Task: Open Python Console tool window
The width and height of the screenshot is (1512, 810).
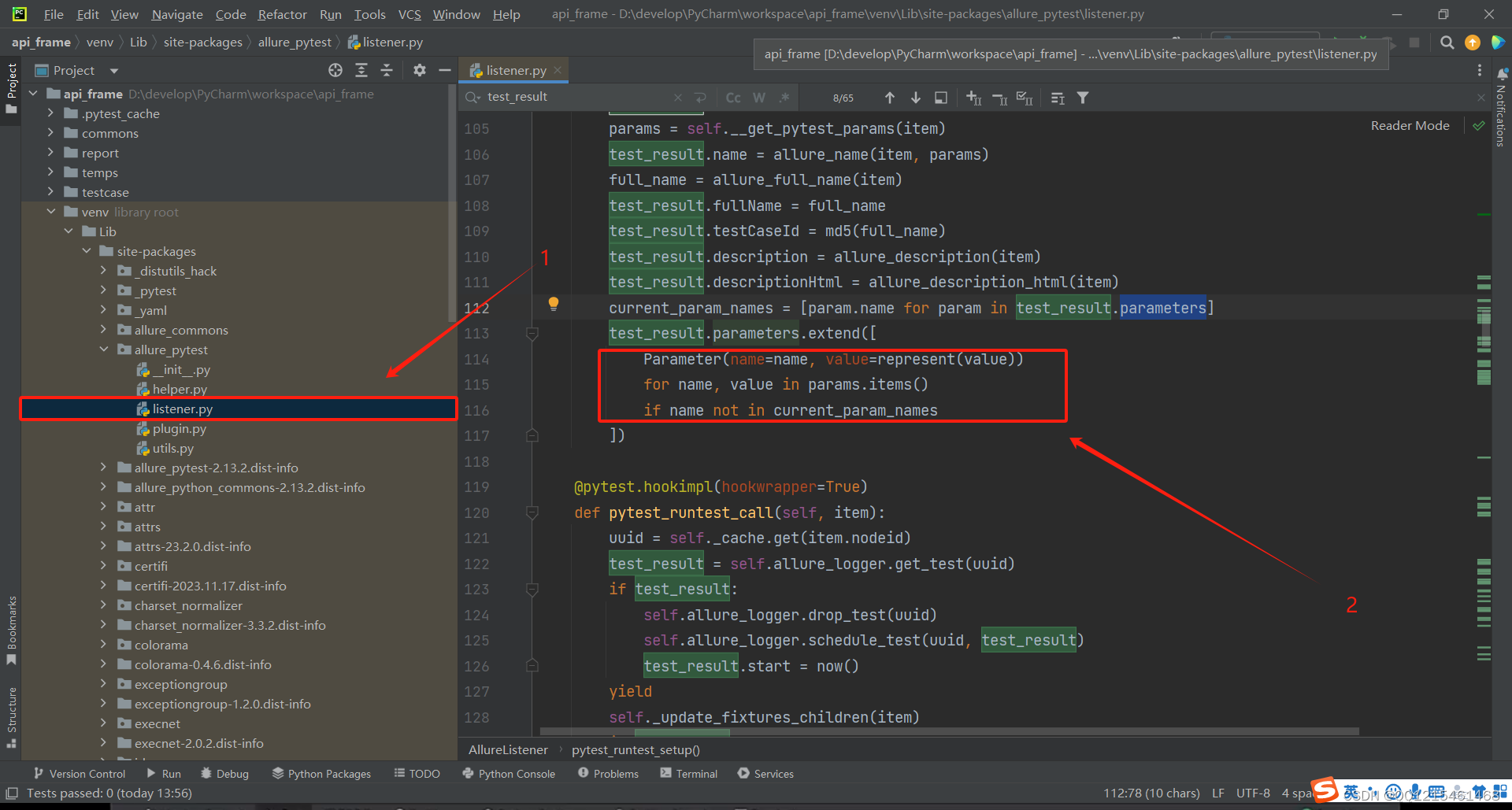Action: pos(509,774)
